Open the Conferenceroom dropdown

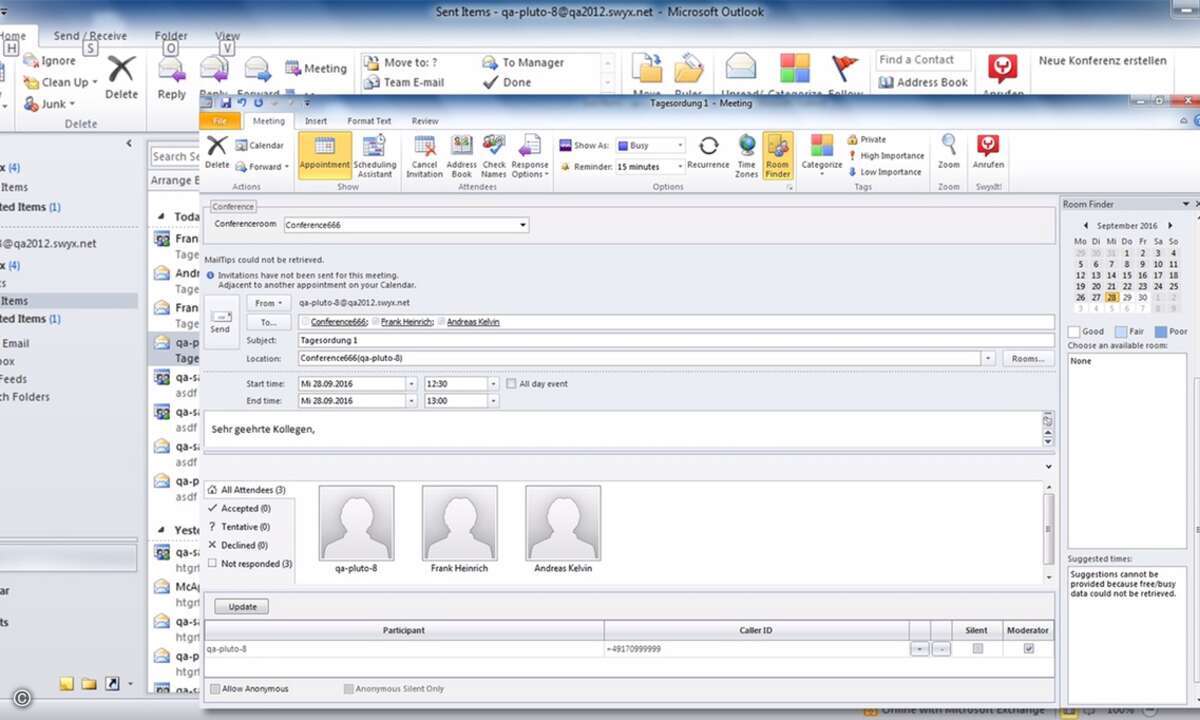(522, 225)
